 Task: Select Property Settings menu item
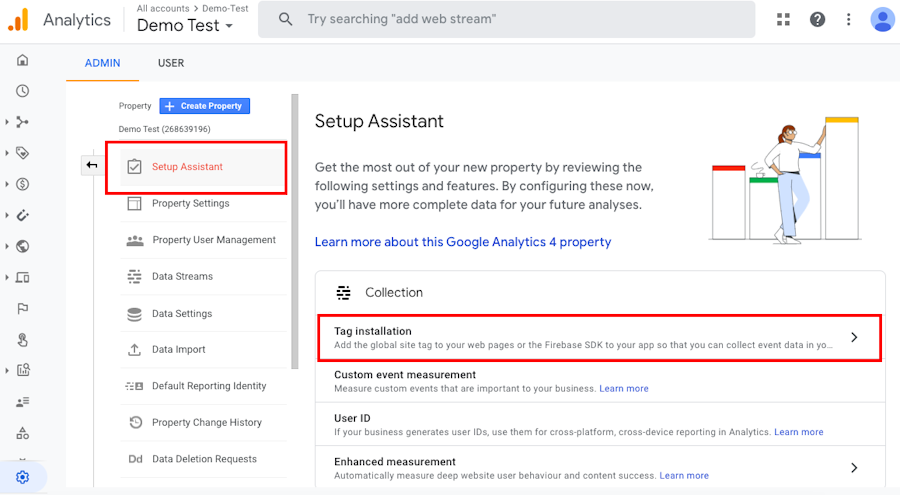(x=203, y=203)
